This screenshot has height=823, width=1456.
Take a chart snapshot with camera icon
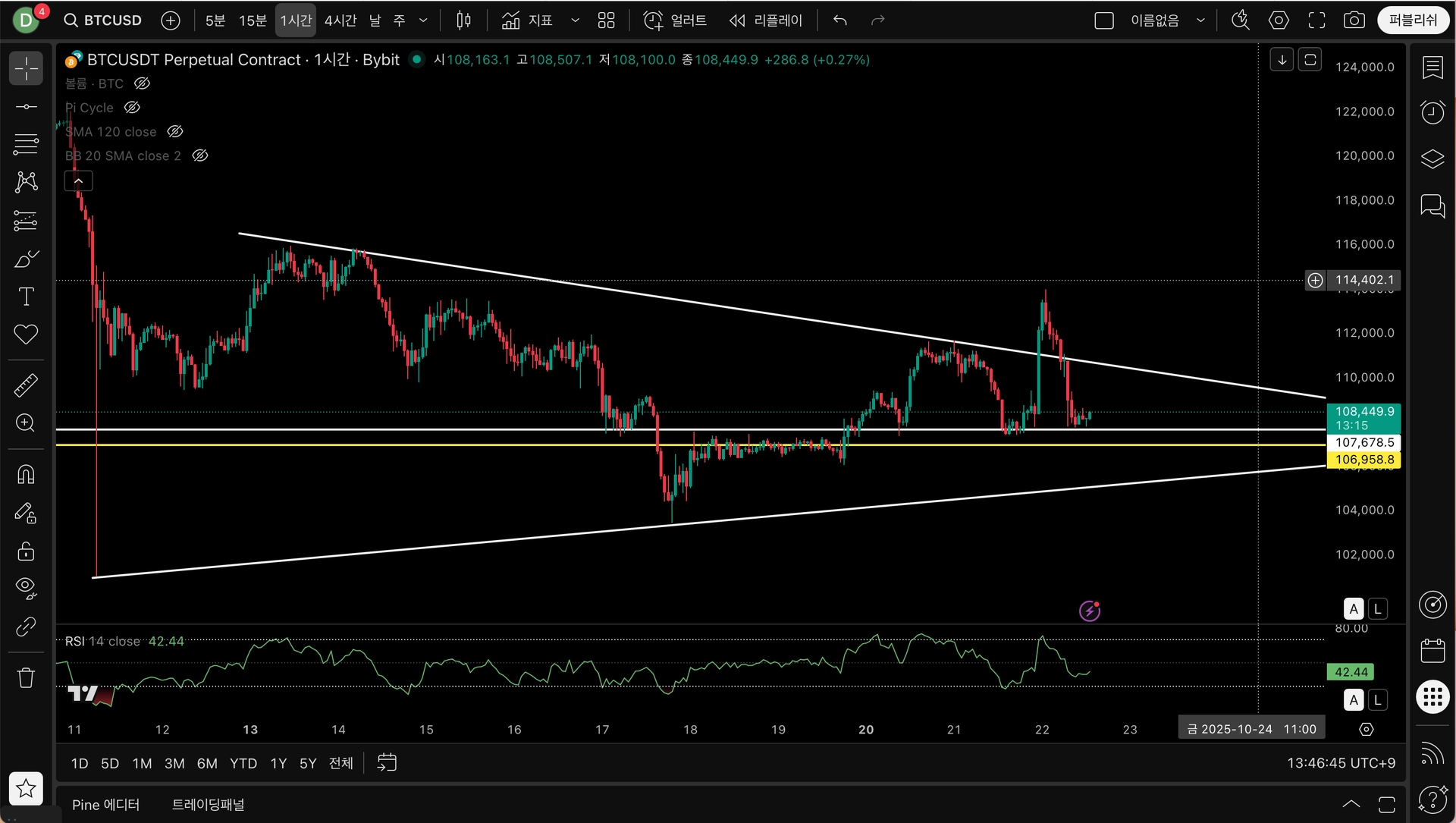click(1354, 20)
